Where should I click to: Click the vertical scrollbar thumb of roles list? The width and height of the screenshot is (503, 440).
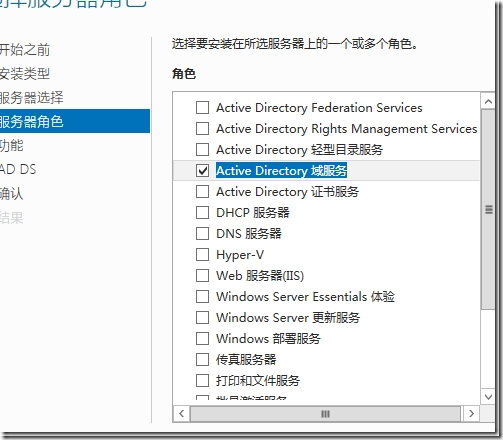pos(488,210)
